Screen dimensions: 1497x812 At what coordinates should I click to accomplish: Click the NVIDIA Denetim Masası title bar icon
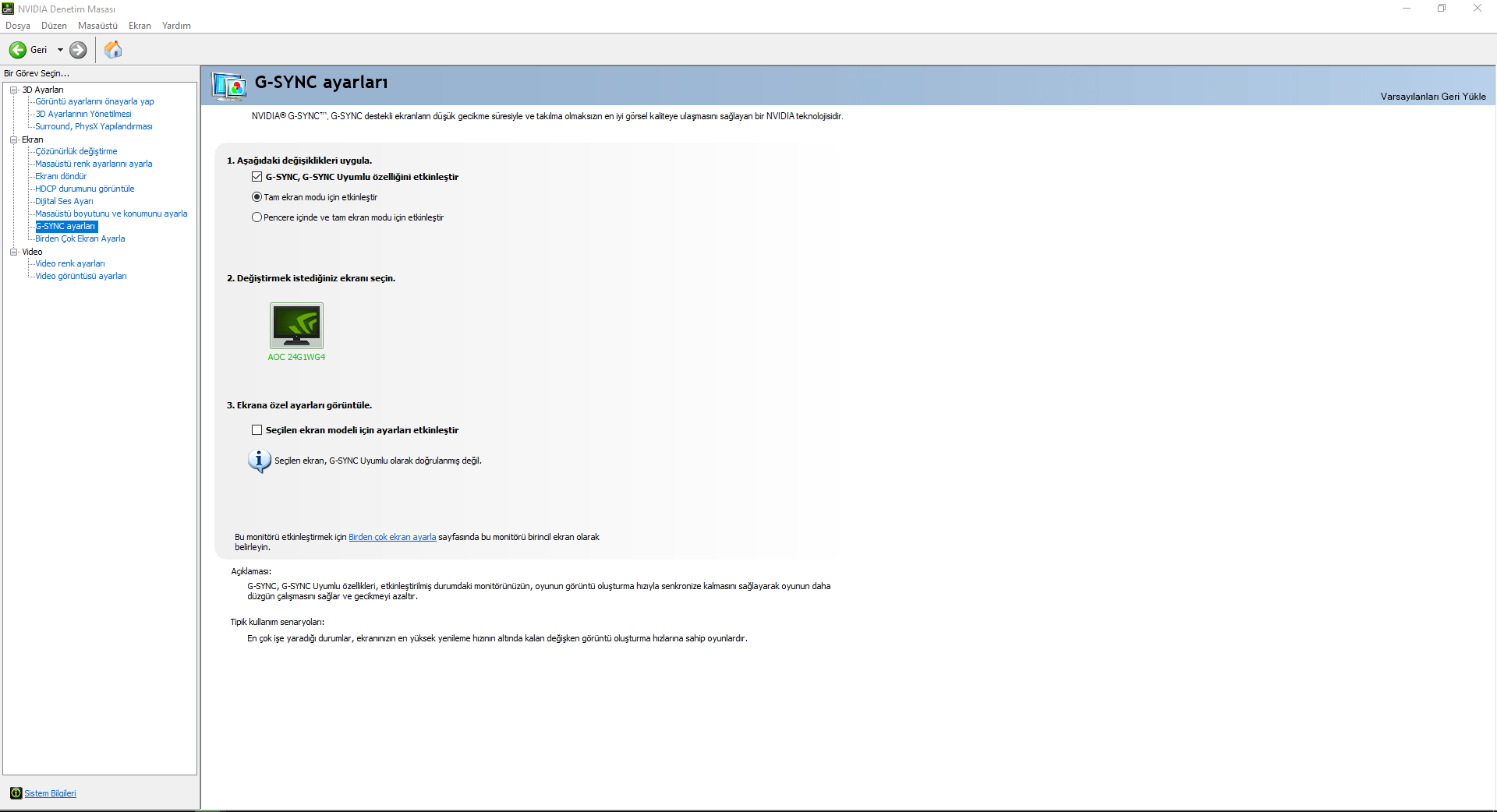tap(9, 9)
